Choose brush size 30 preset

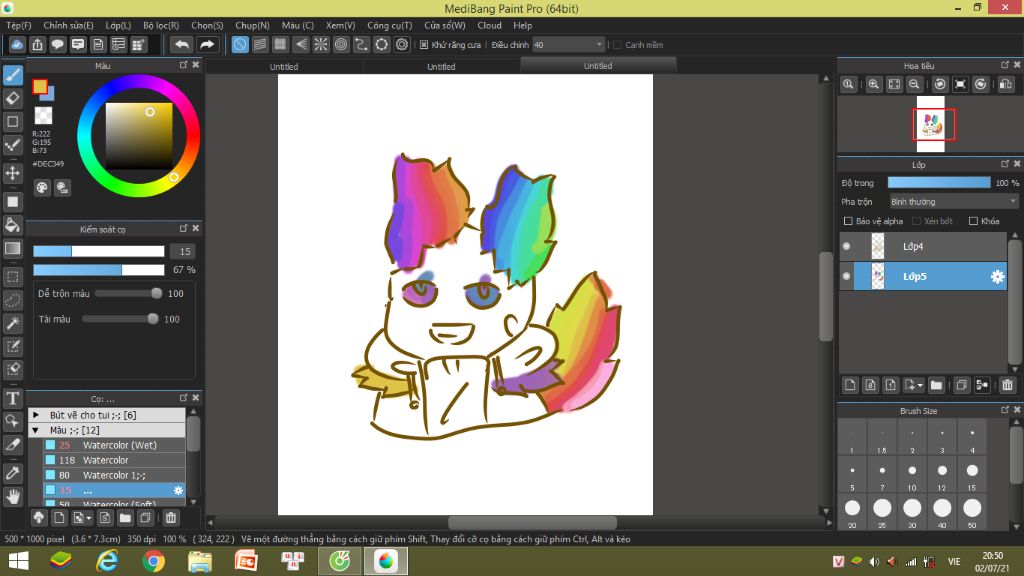pos(912,513)
